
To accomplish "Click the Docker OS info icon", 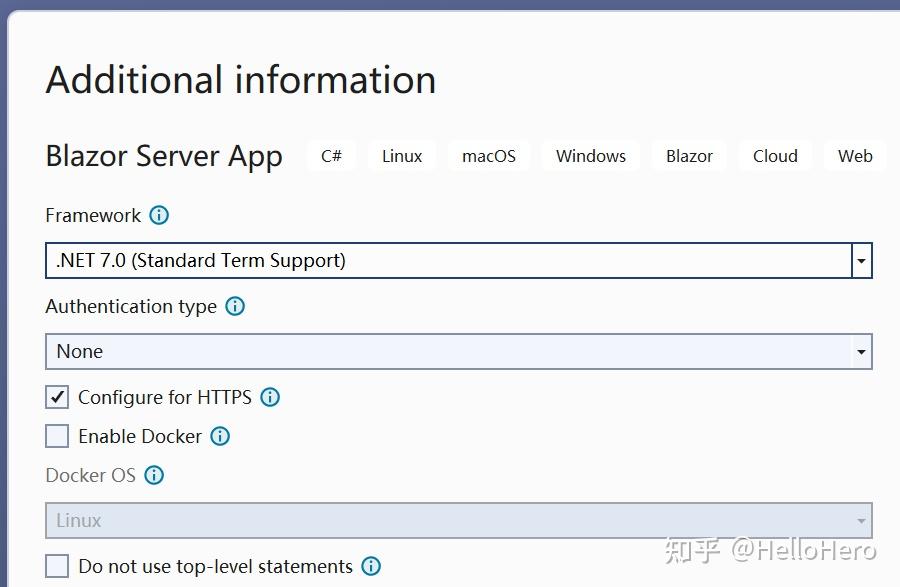I will click(154, 475).
